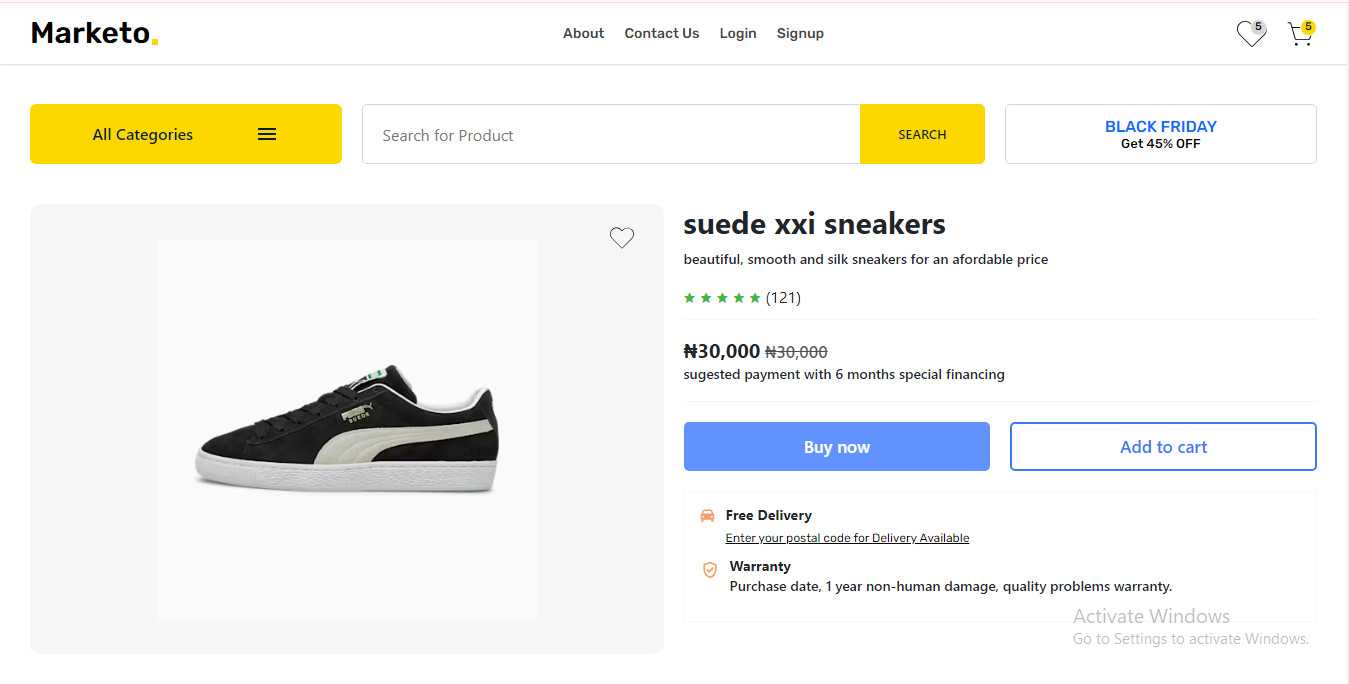
Task: Click the postal code delivery link
Action: pos(848,538)
